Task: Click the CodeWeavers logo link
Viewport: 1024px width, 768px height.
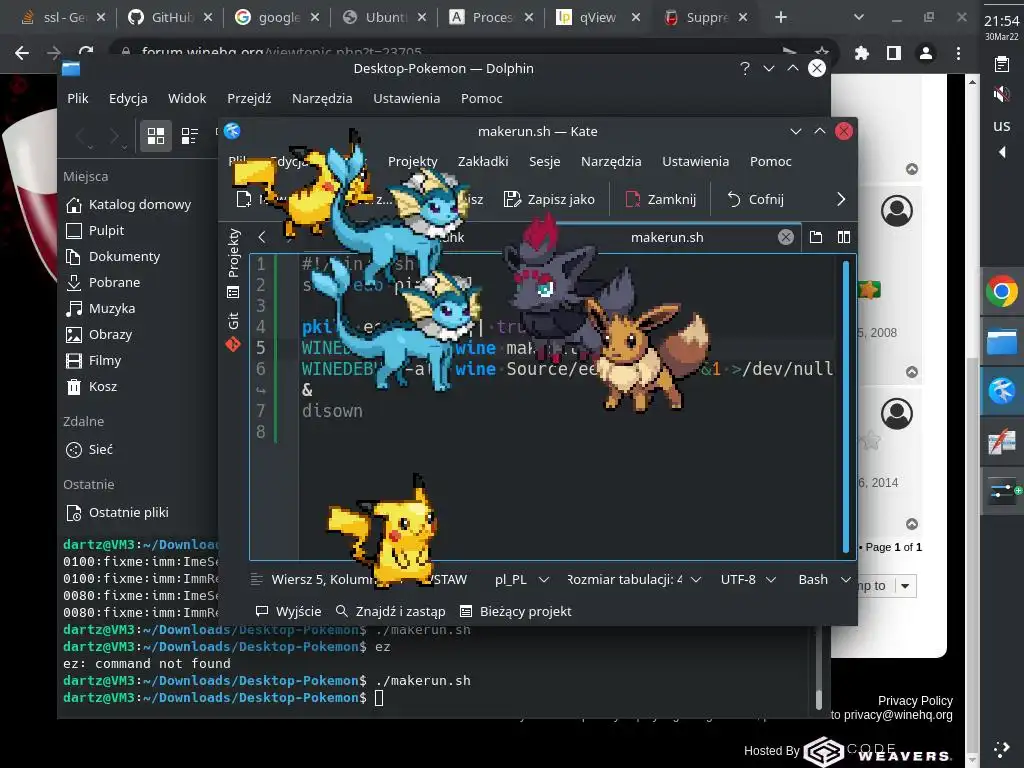Action: [x=878, y=751]
